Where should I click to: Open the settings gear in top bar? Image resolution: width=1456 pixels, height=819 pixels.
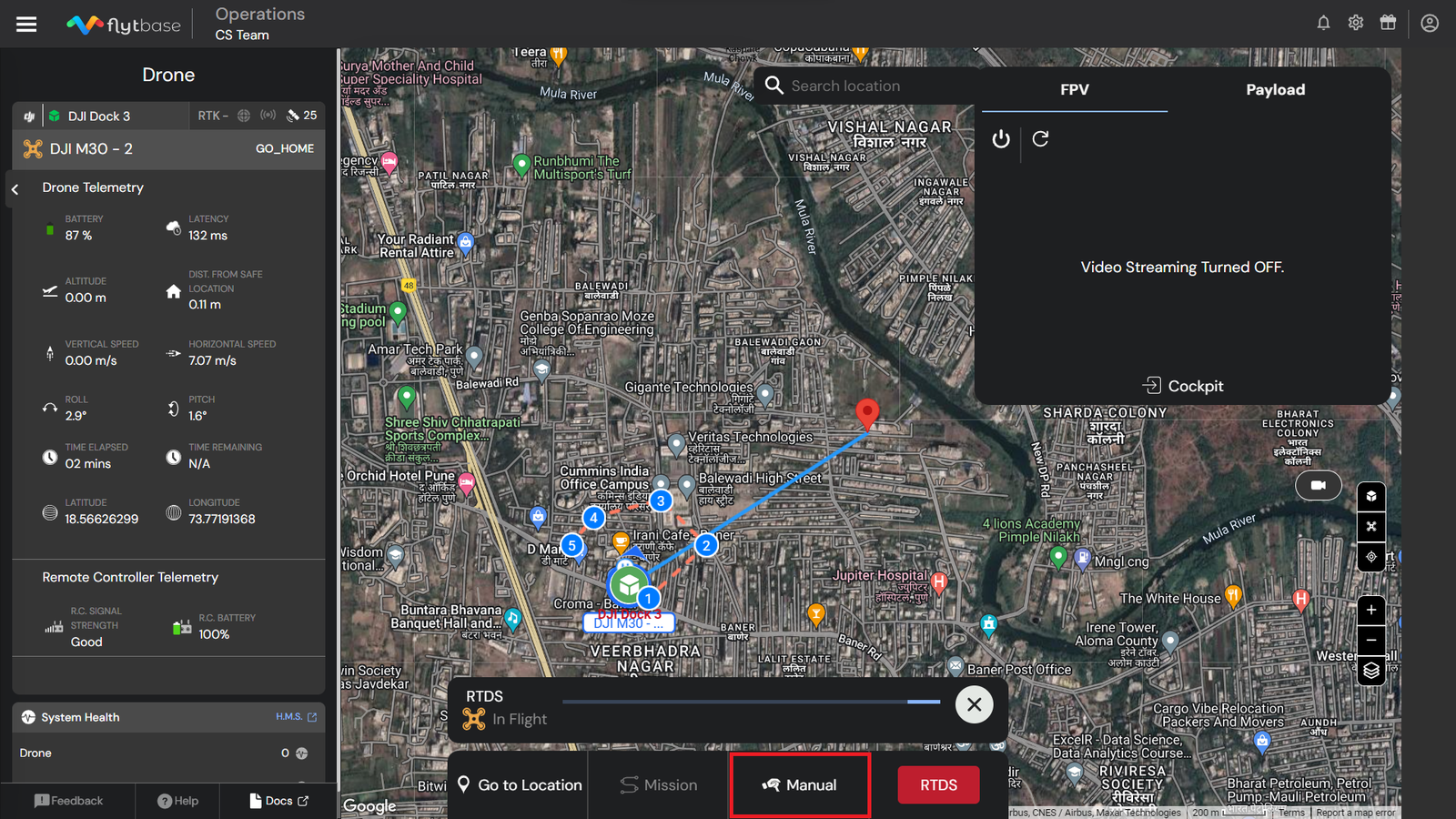coord(1356,23)
